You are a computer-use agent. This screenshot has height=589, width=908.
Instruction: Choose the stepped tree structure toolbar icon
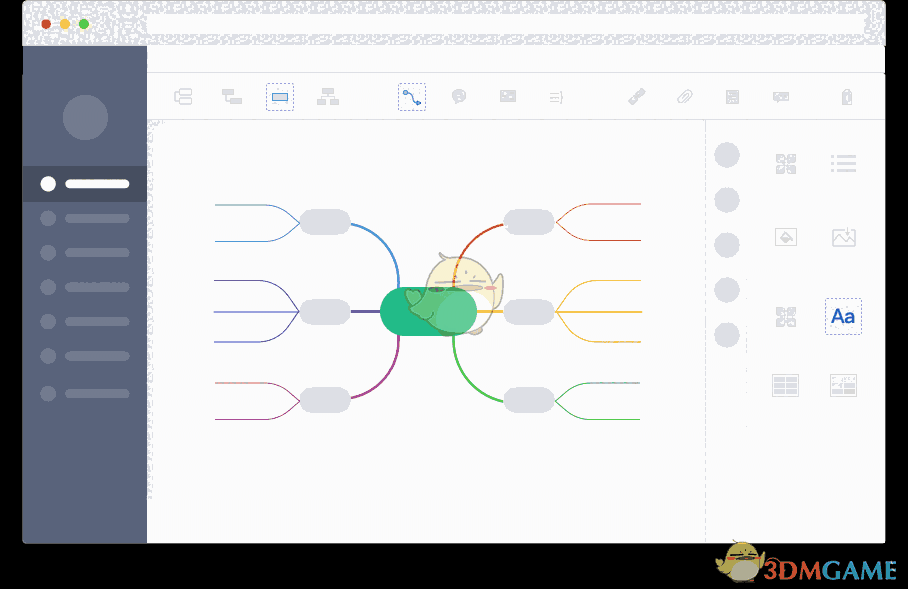232,97
